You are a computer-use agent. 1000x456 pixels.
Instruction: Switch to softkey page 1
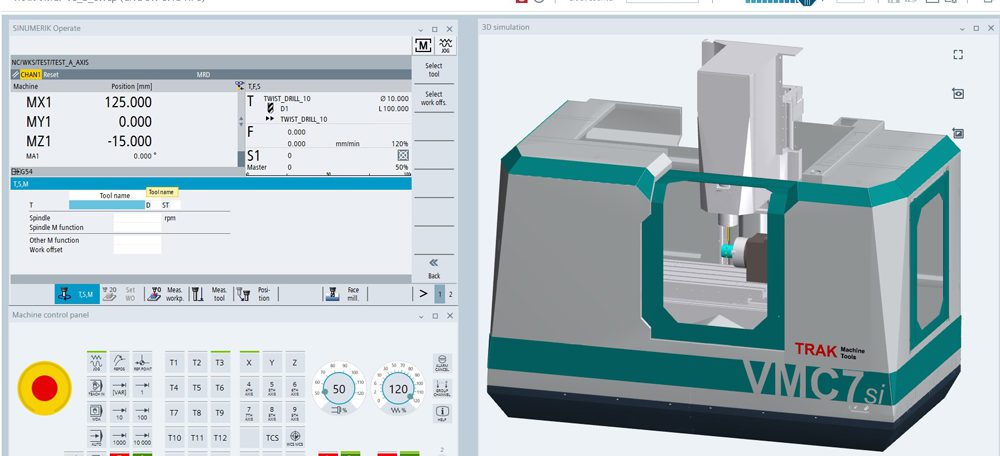click(x=440, y=295)
